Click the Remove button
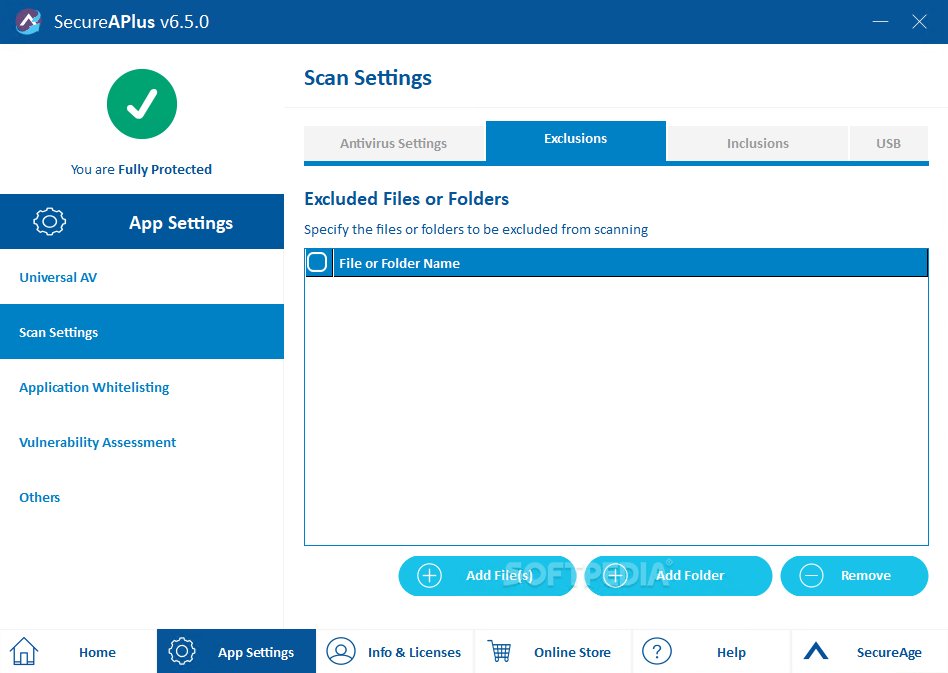Screen dimensions: 948x673 click(x=854, y=576)
